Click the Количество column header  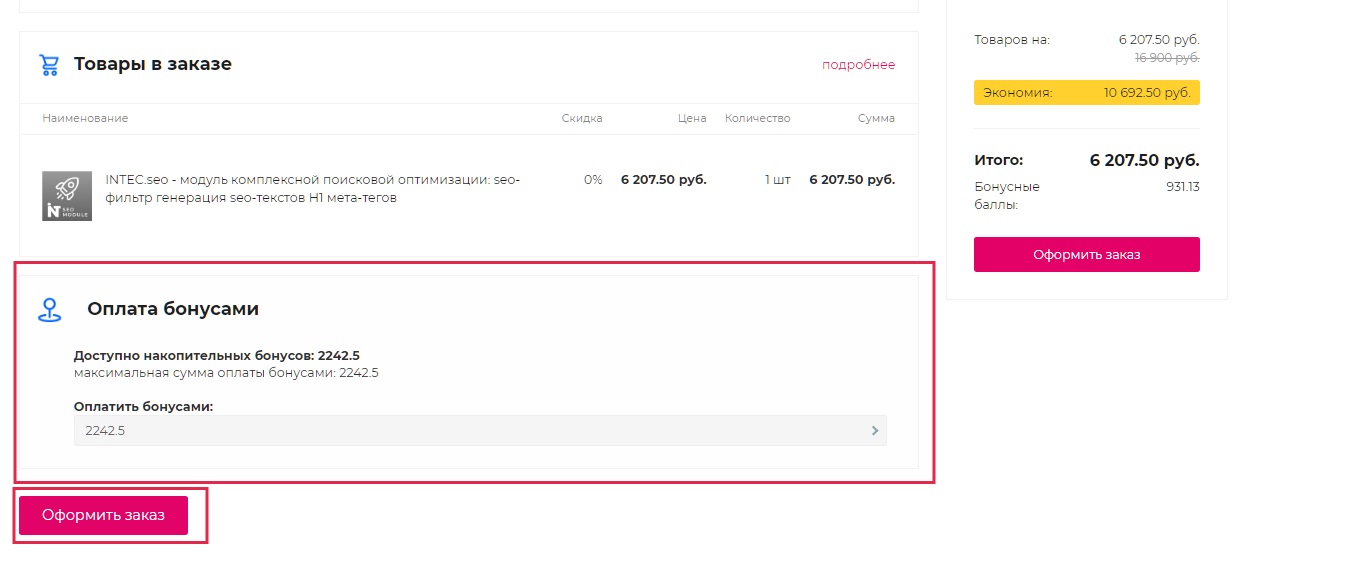757,118
